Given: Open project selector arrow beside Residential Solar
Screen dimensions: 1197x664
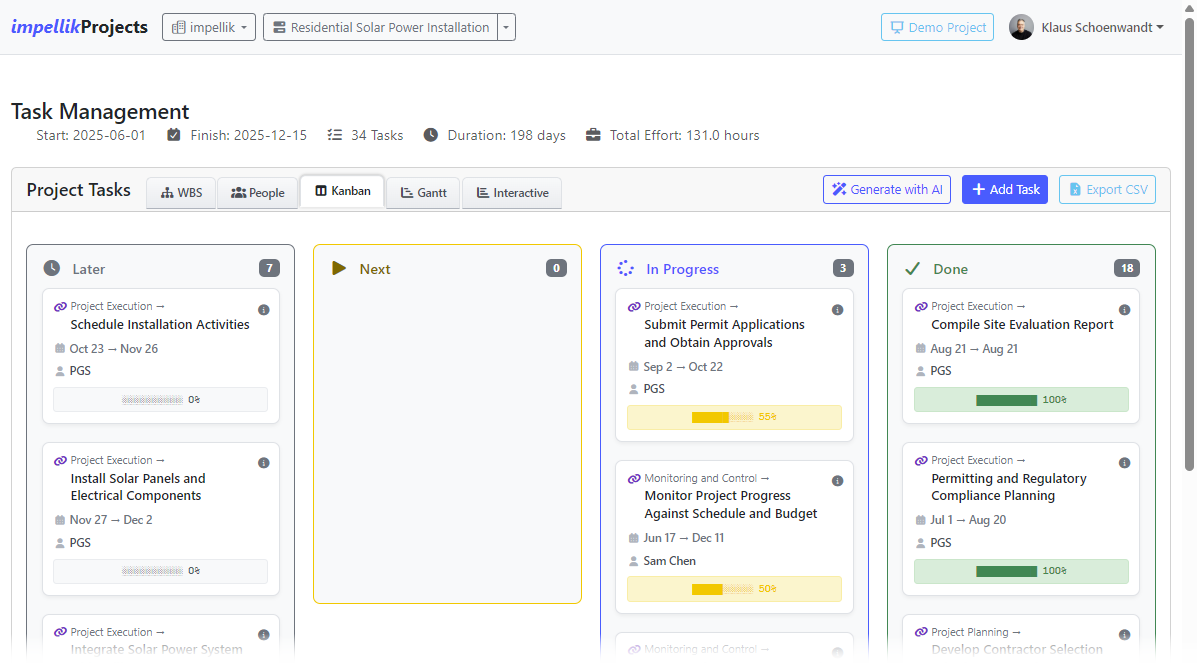Looking at the screenshot, I should [x=506, y=27].
